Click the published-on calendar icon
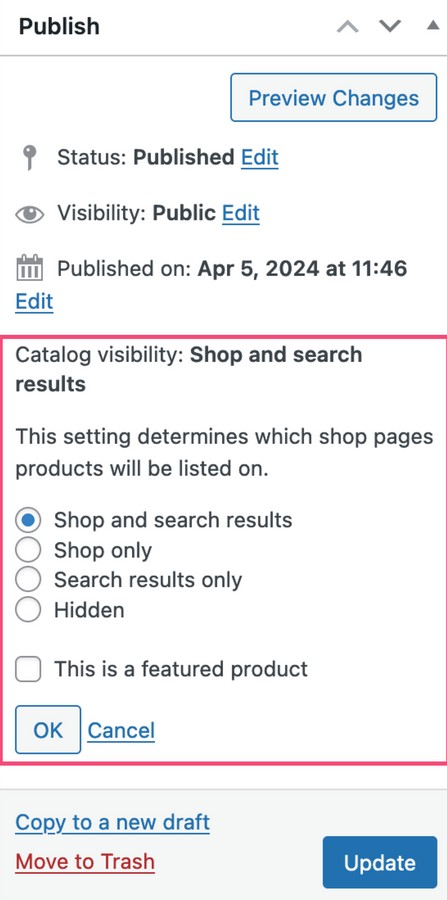This screenshot has width=447, height=900. click(29, 268)
